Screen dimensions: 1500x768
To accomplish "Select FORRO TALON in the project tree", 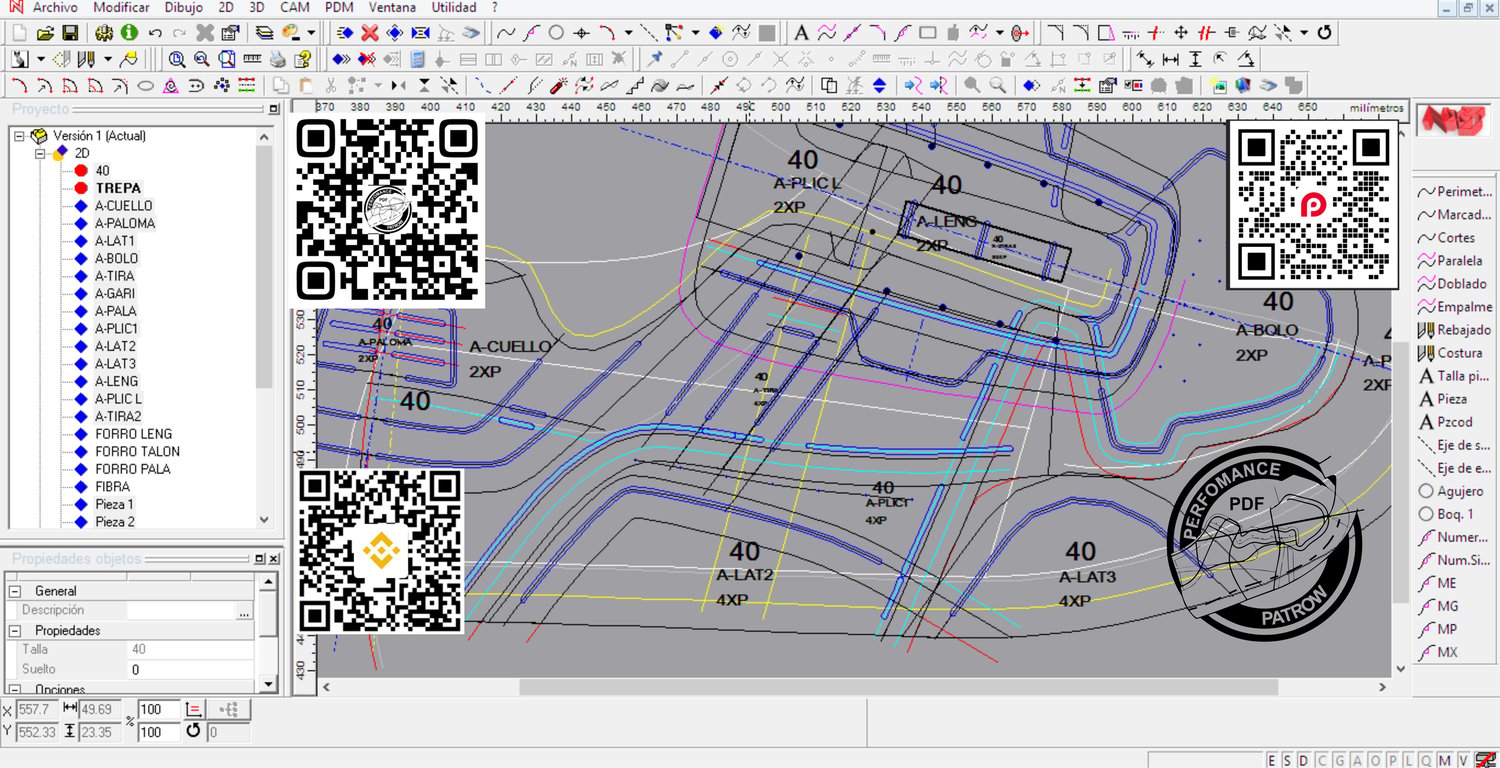I will pyautogui.click(x=137, y=452).
